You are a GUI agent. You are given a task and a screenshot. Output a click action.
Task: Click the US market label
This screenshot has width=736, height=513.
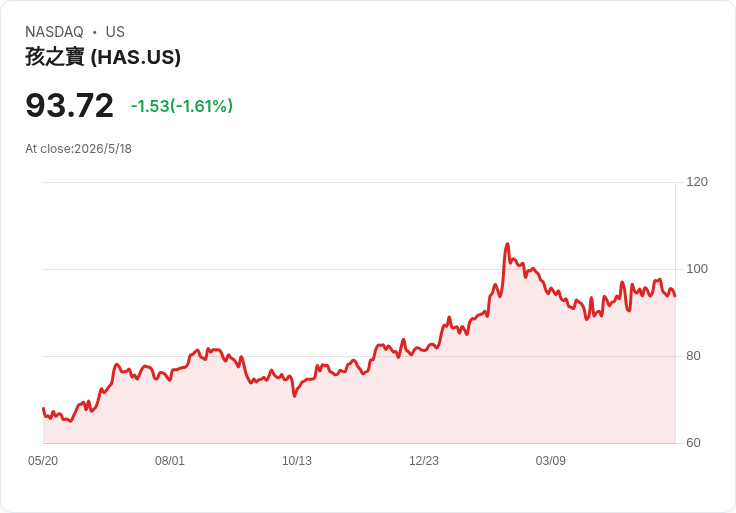click(x=115, y=32)
